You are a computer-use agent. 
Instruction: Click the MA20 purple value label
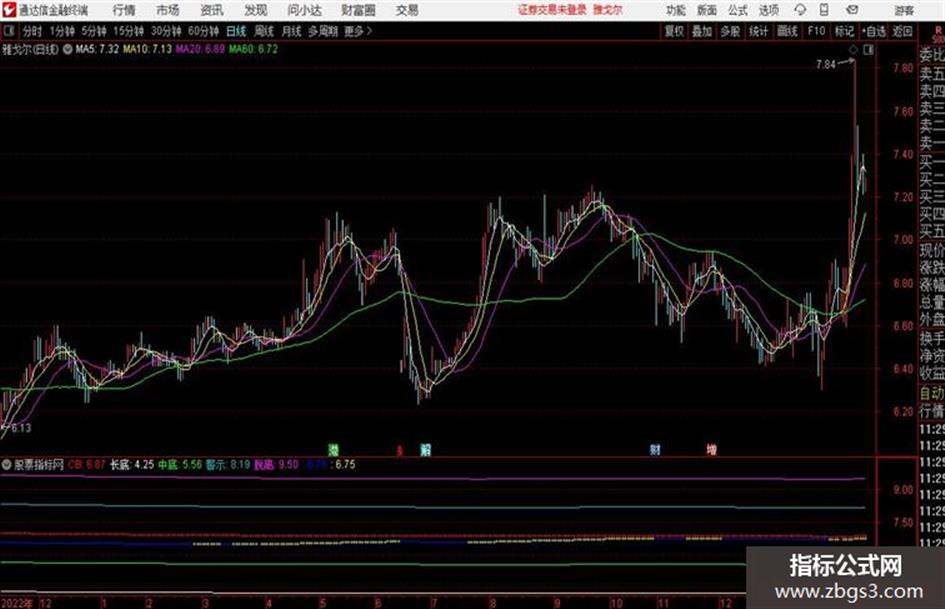point(200,49)
